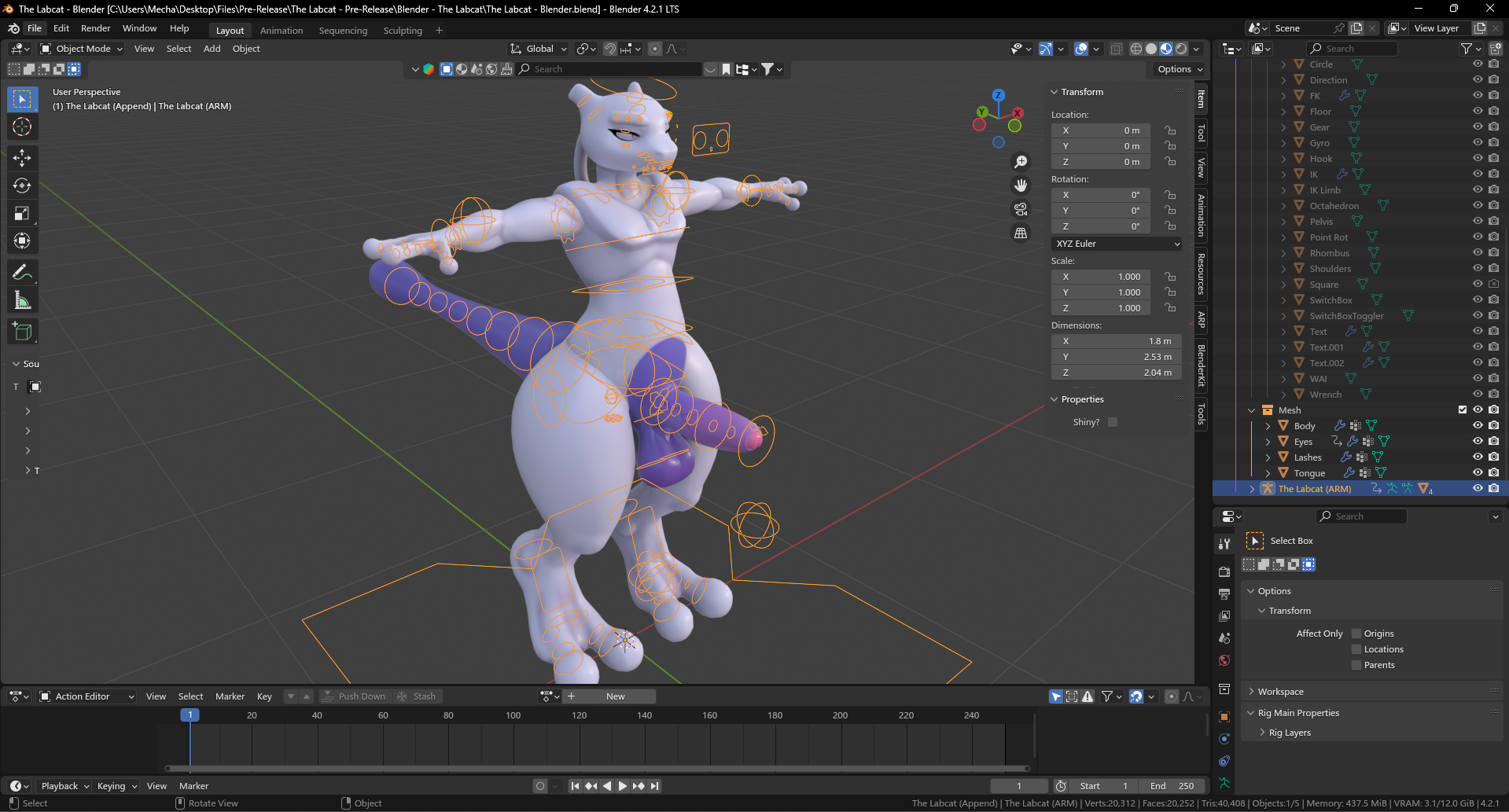
Task: Switch to the Sculpting workspace tab
Action: coord(403,31)
